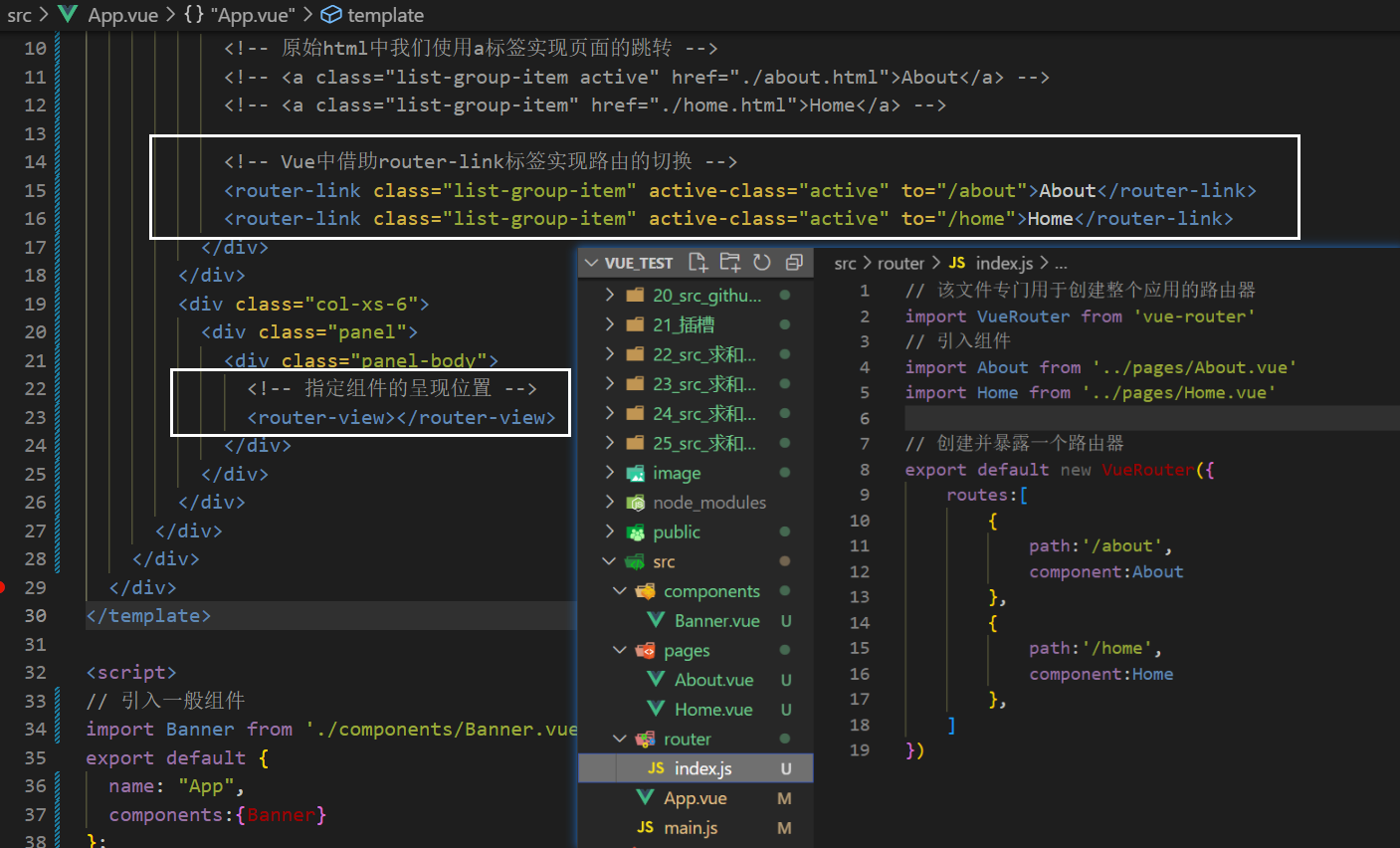Click line number 6 in index.js gutter
Viewport: 1400px width, 848px height.
[x=865, y=418]
